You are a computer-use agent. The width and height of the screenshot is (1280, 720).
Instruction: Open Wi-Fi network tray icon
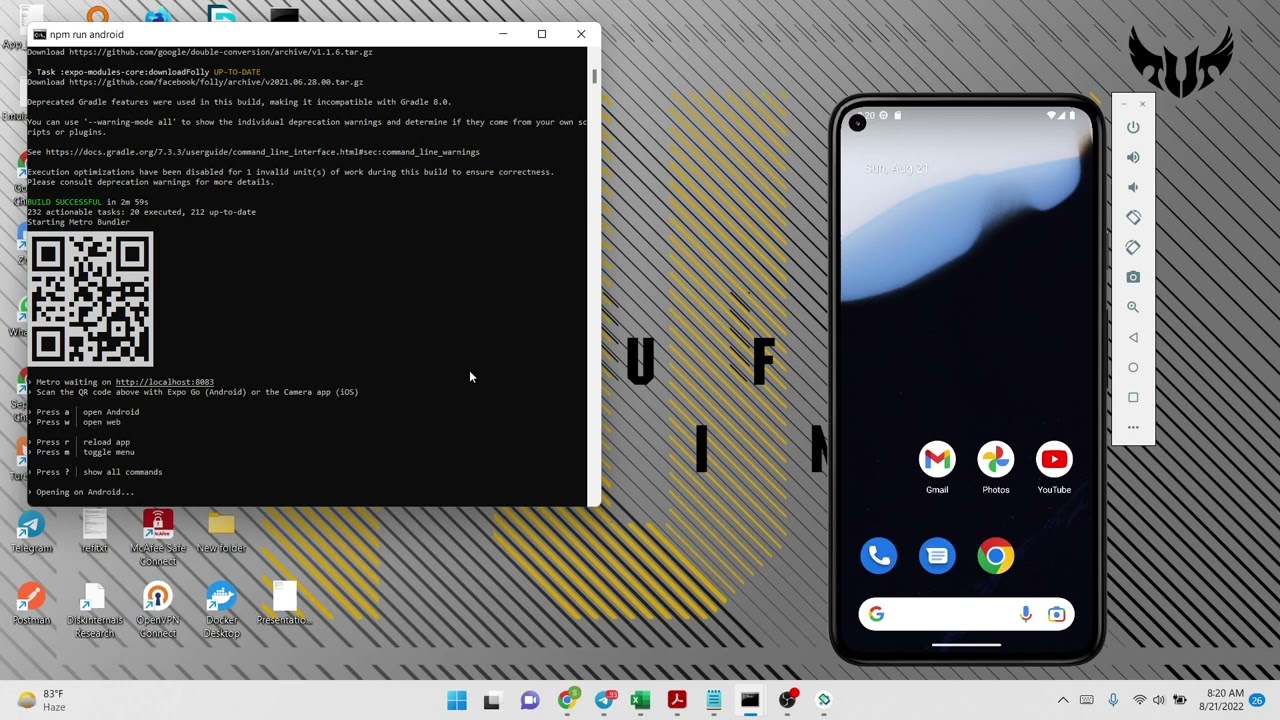click(1139, 700)
